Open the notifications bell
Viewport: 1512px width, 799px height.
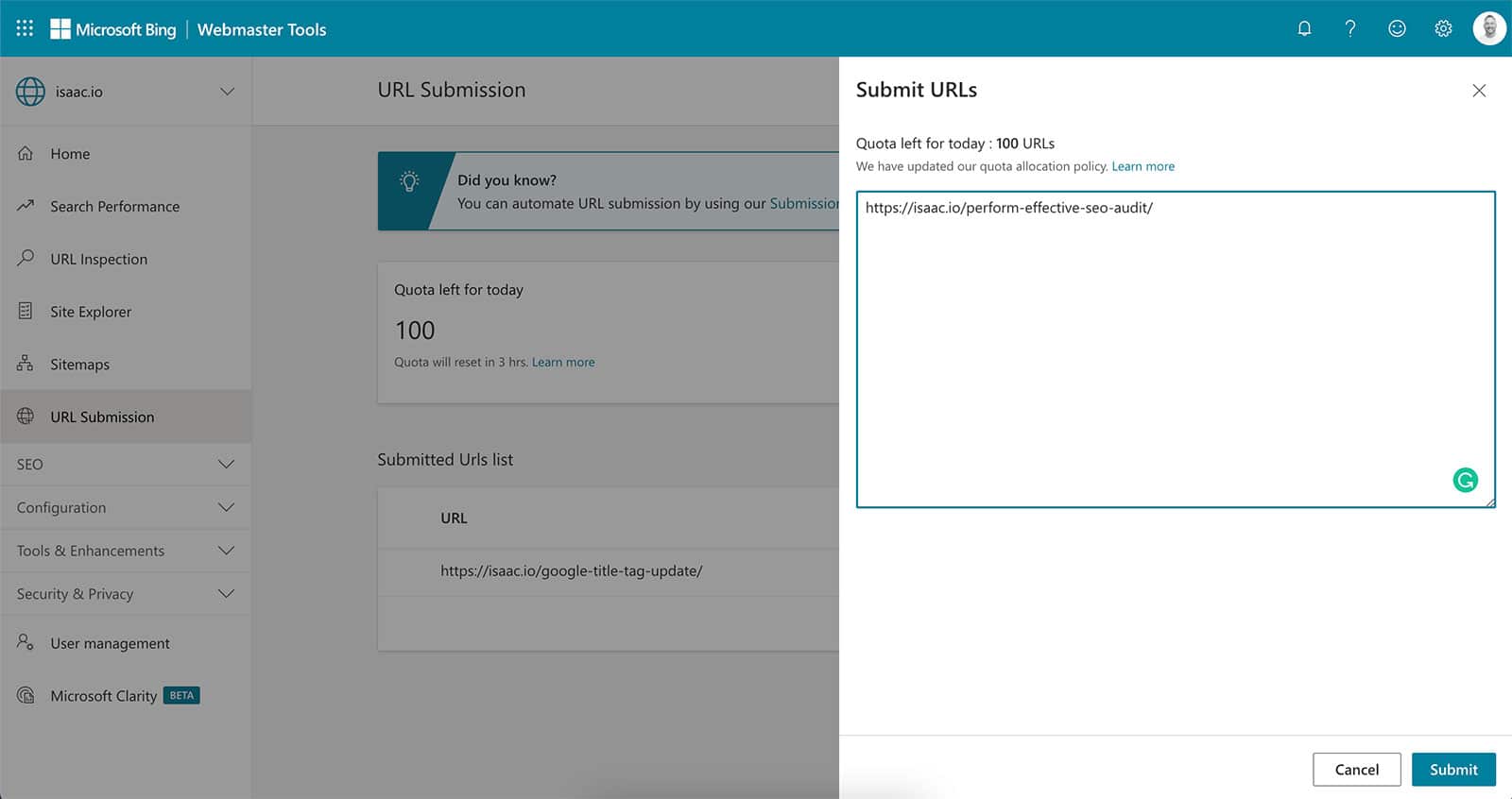coord(1304,28)
